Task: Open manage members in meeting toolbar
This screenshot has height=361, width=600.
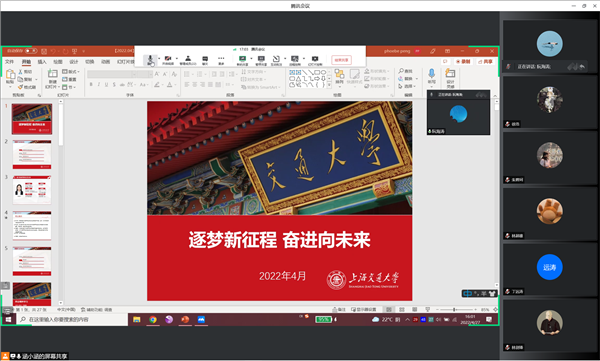Action: (188, 60)
